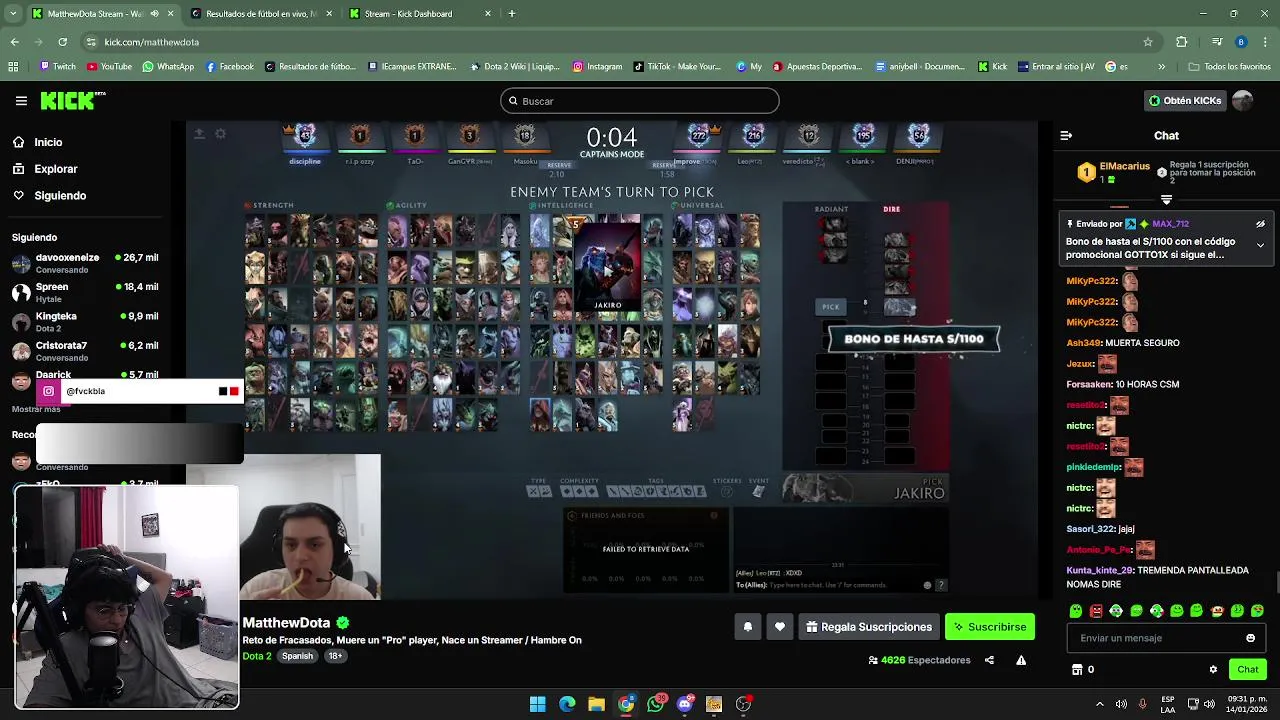Go back in browser

[14, 42]
